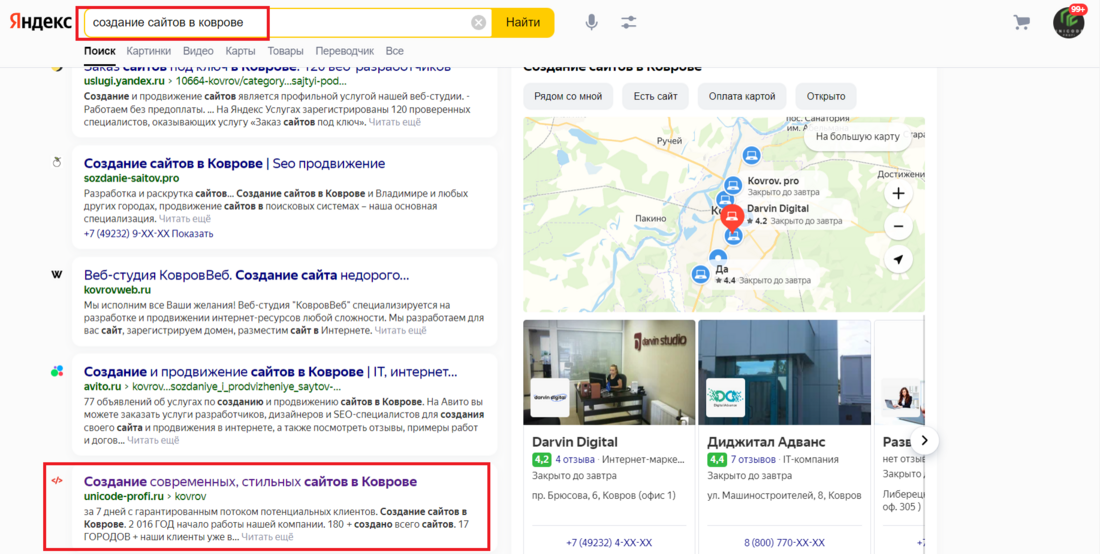Expand Читать ещё in sozdanie-saitov.pro result
This screenshot has height=554, width=1100.
coord(185,219)
